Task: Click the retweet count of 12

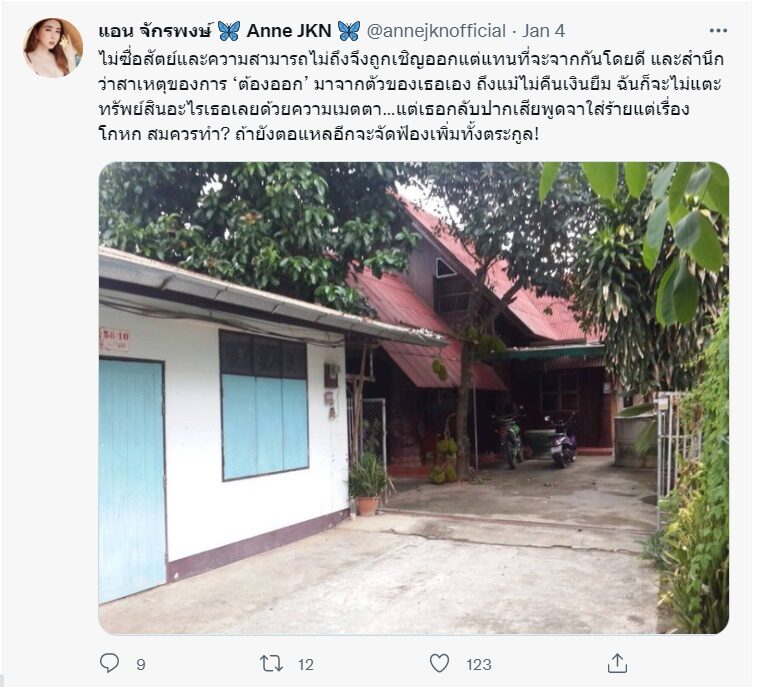Action: click(305, 664)
